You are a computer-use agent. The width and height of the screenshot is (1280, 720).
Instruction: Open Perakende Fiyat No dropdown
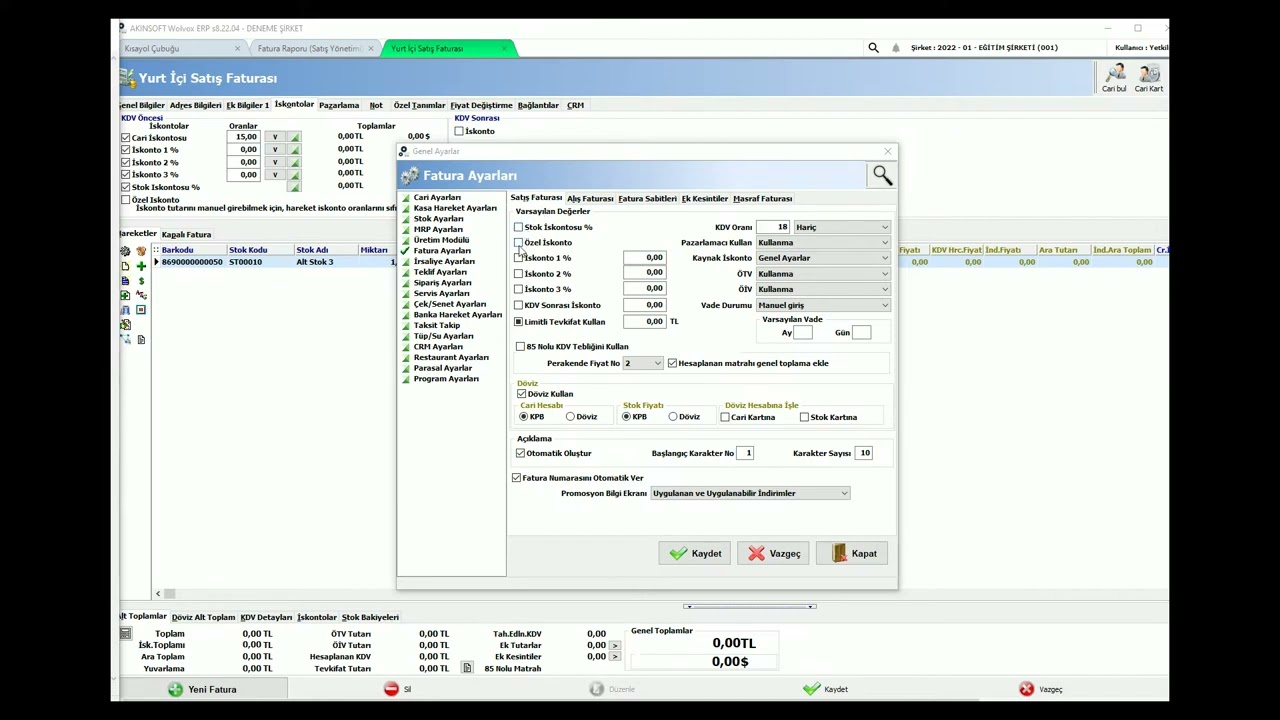pos(643,363)
